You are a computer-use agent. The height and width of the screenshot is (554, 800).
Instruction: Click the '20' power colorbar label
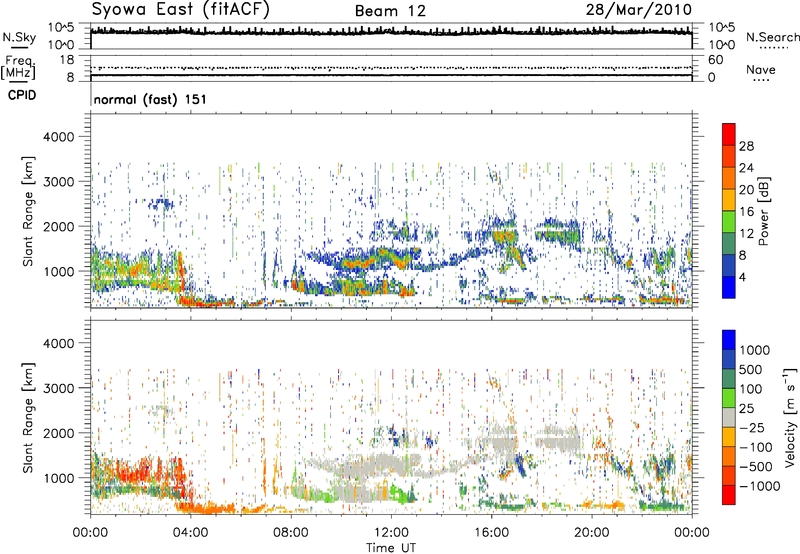coord(746,190)
